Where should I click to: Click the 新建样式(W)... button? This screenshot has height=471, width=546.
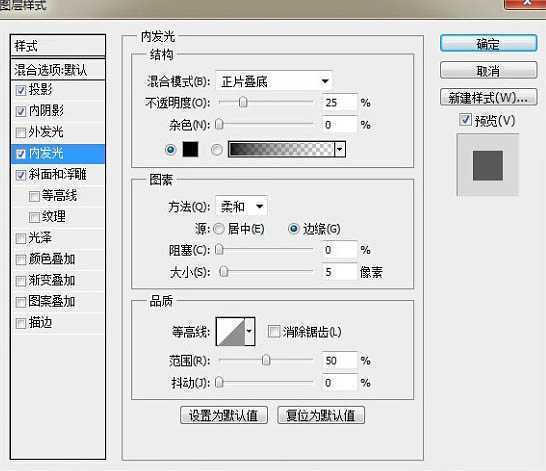(488, 98)
